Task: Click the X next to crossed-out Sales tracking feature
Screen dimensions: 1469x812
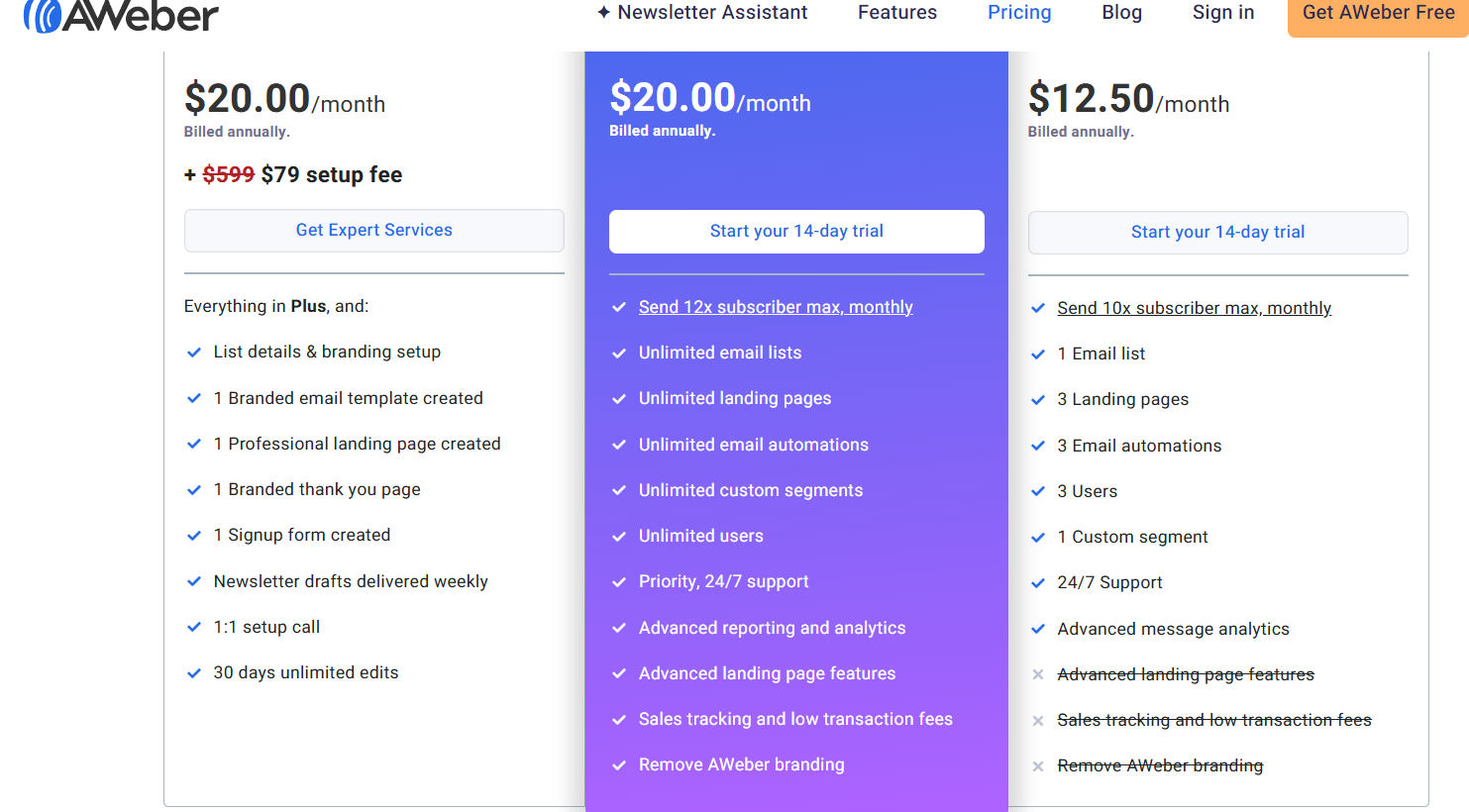Action: 1038,720
